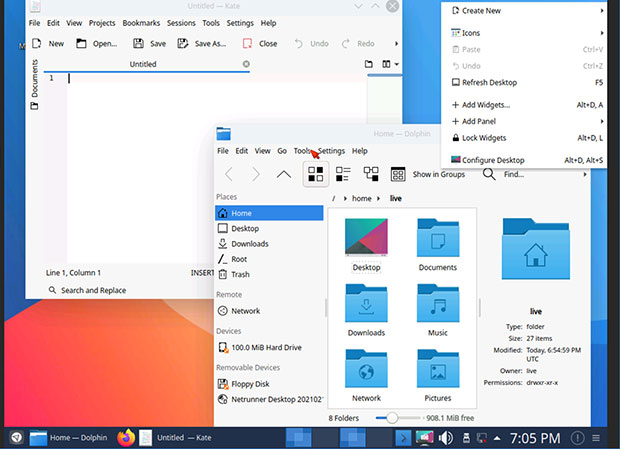The image size is (620, 449).
Task: Click root '/' in Dolphin breadcrumb
Action: (x=334, y=198)
